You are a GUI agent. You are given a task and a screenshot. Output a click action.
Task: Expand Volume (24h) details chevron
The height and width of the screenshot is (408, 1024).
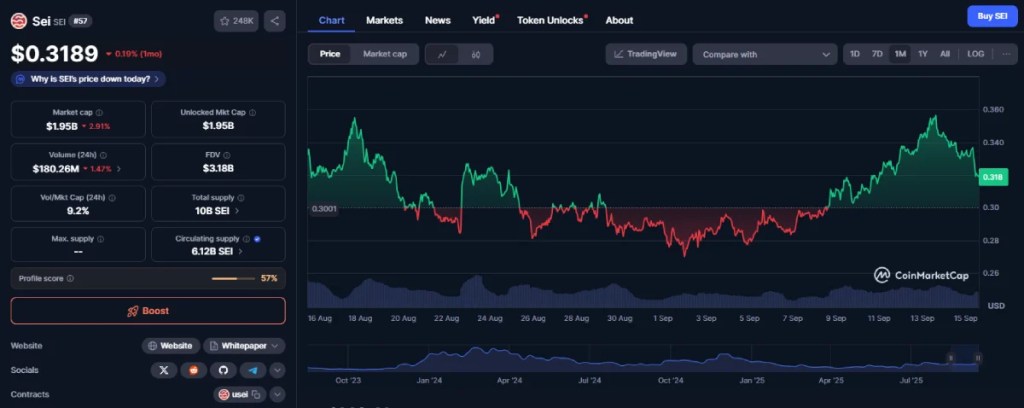click(x=119, y=168)
